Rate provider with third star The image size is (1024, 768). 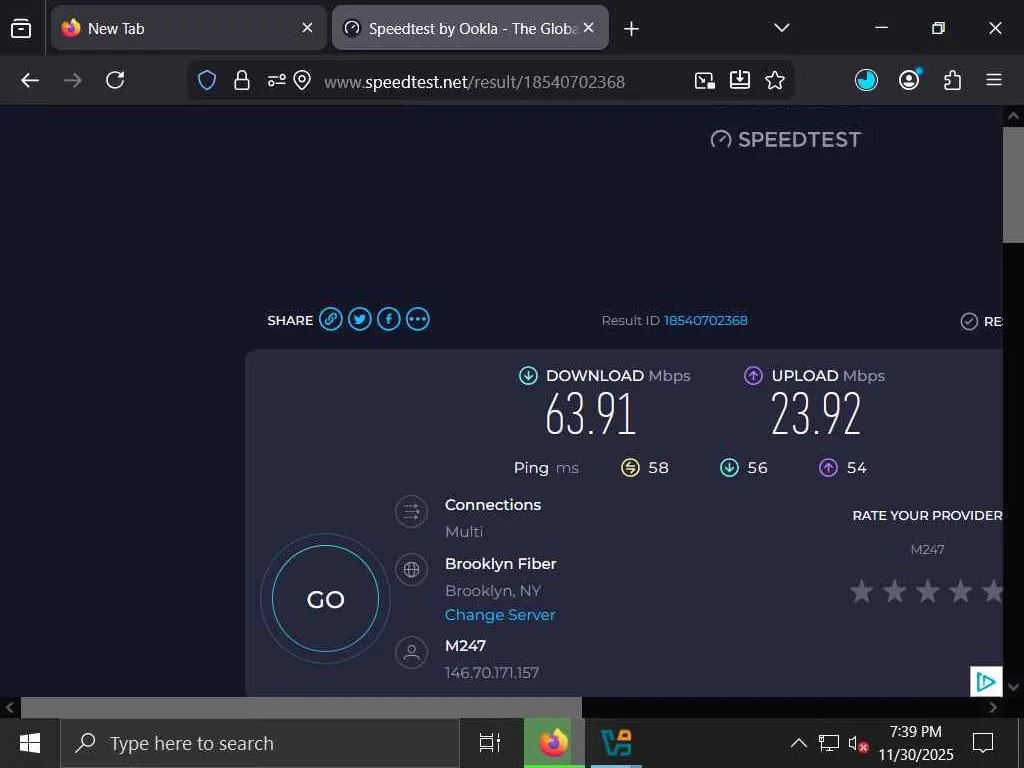[927, 591]
